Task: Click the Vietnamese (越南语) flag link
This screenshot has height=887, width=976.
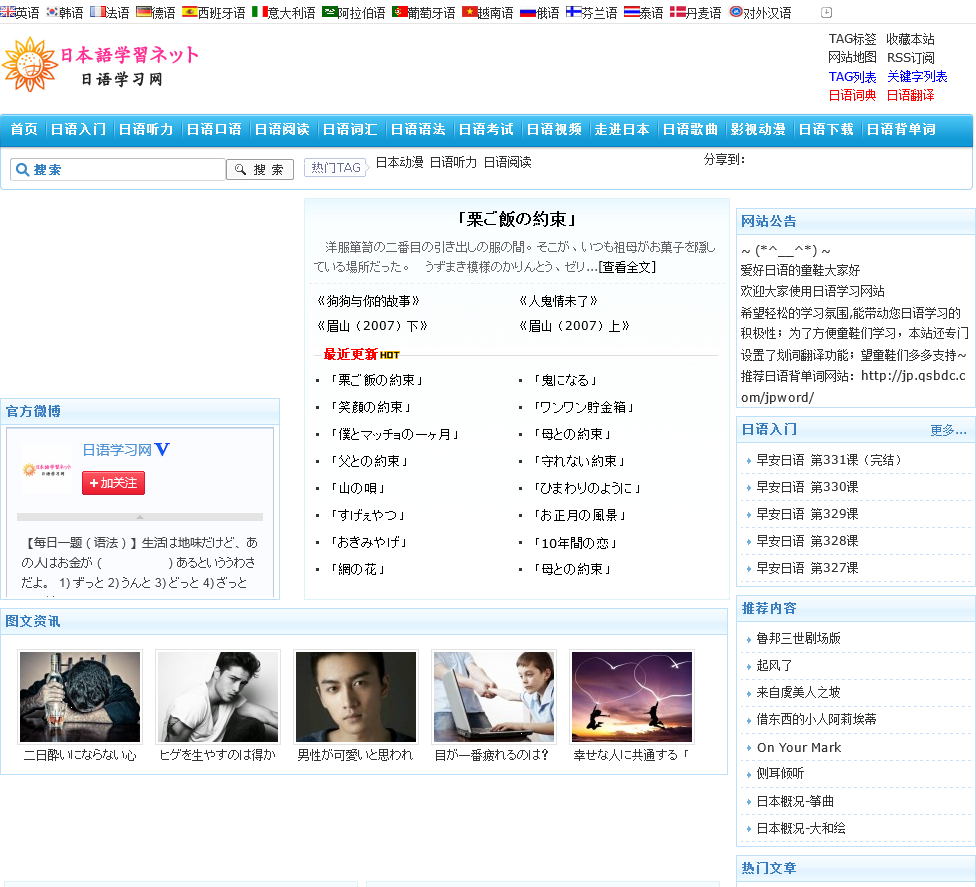Action: [x=488, y=12]
